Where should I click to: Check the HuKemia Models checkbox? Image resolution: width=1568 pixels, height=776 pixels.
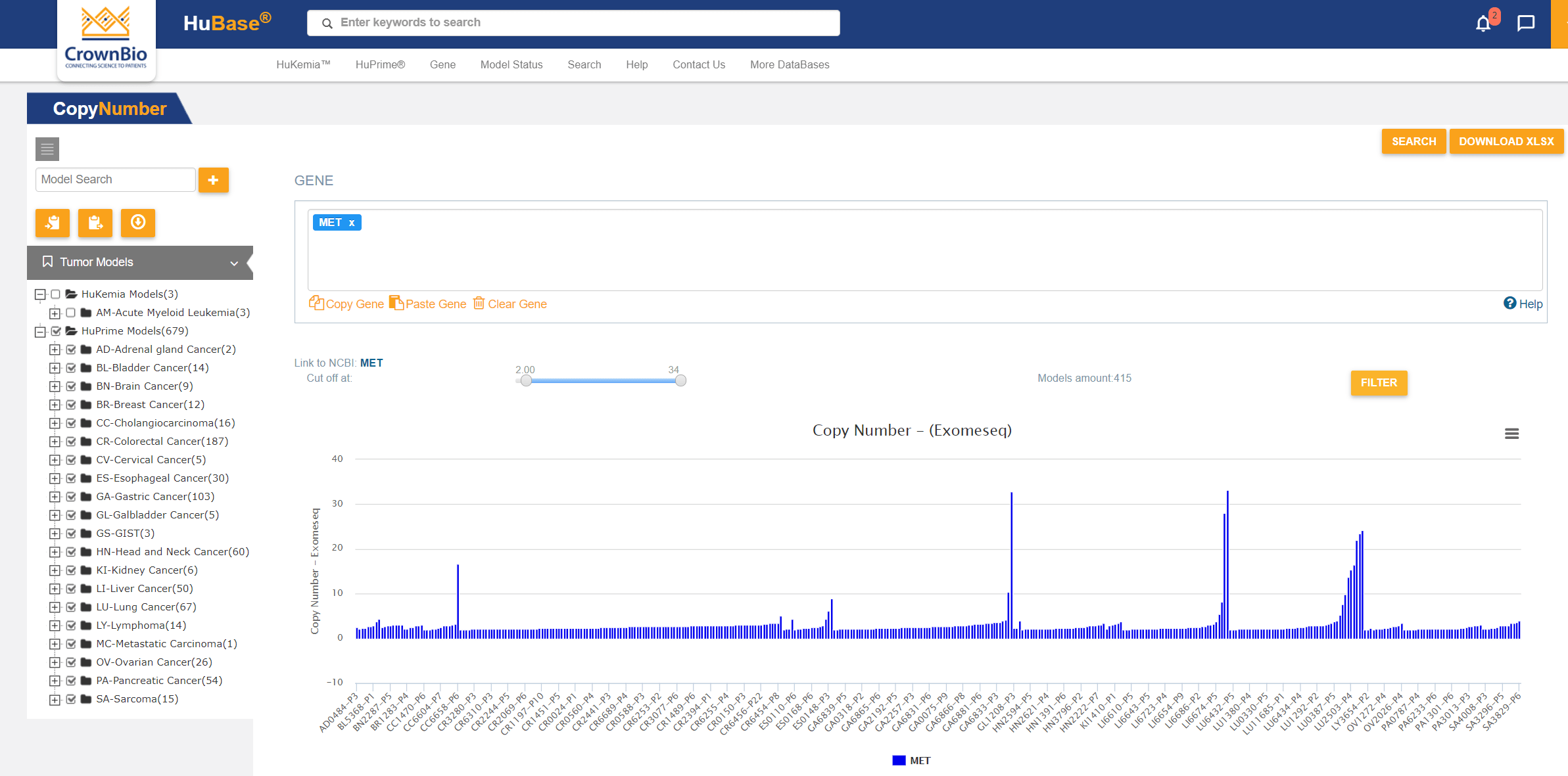click(x=56, y=294)
